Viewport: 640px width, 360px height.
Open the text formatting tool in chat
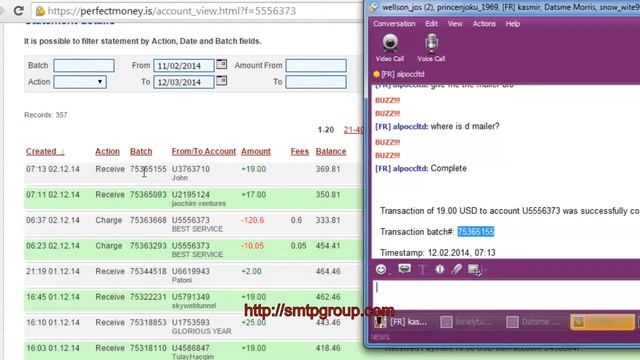pyautogui.click(x=422, y=269)
